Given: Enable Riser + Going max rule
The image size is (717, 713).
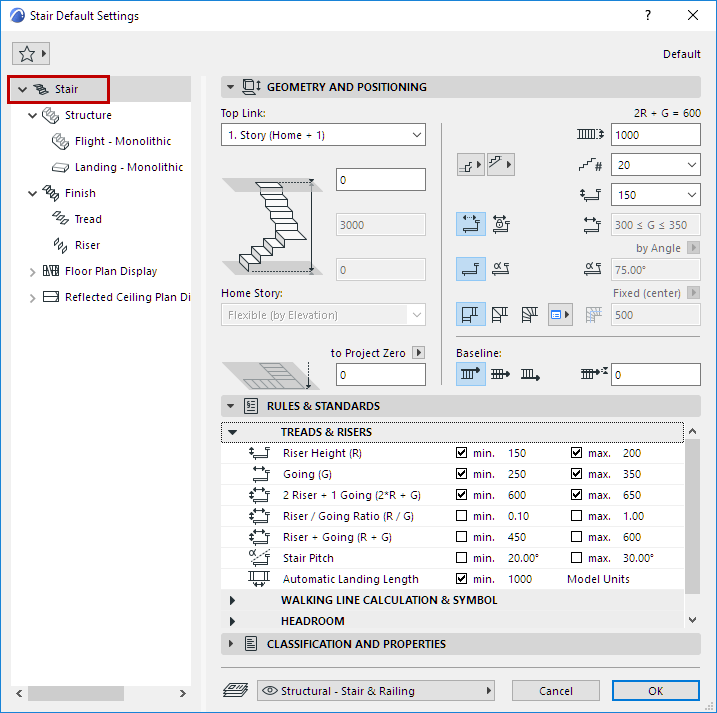Looking at the screenshot, I should click(576, 537).
